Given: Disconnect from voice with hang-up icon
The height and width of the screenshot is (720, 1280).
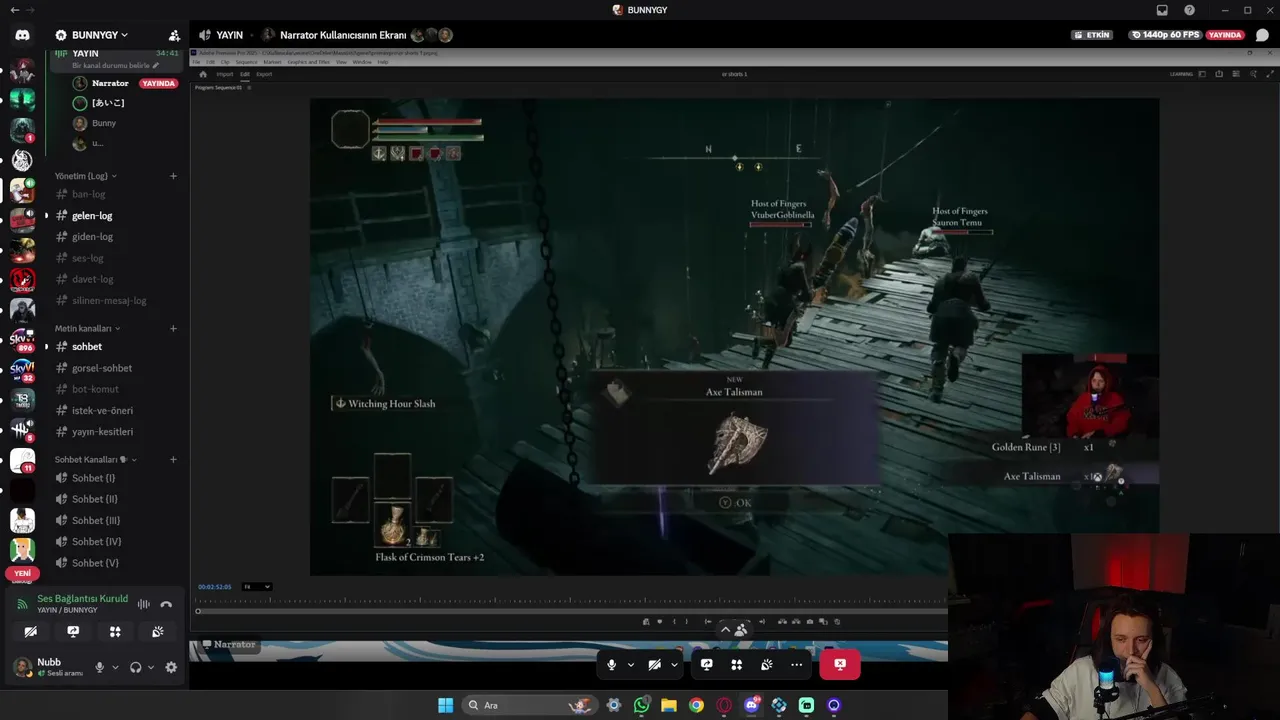Looking at the screenshot, I should point(166,604).
